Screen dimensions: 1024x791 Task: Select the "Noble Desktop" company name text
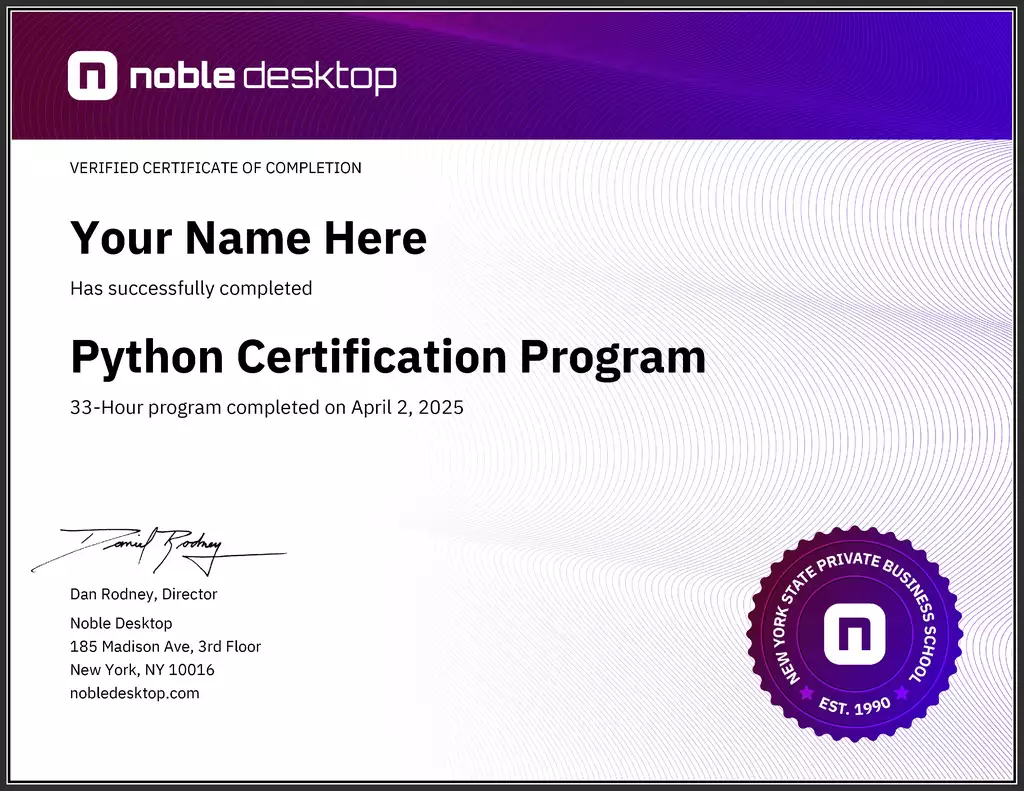point(120,622)
